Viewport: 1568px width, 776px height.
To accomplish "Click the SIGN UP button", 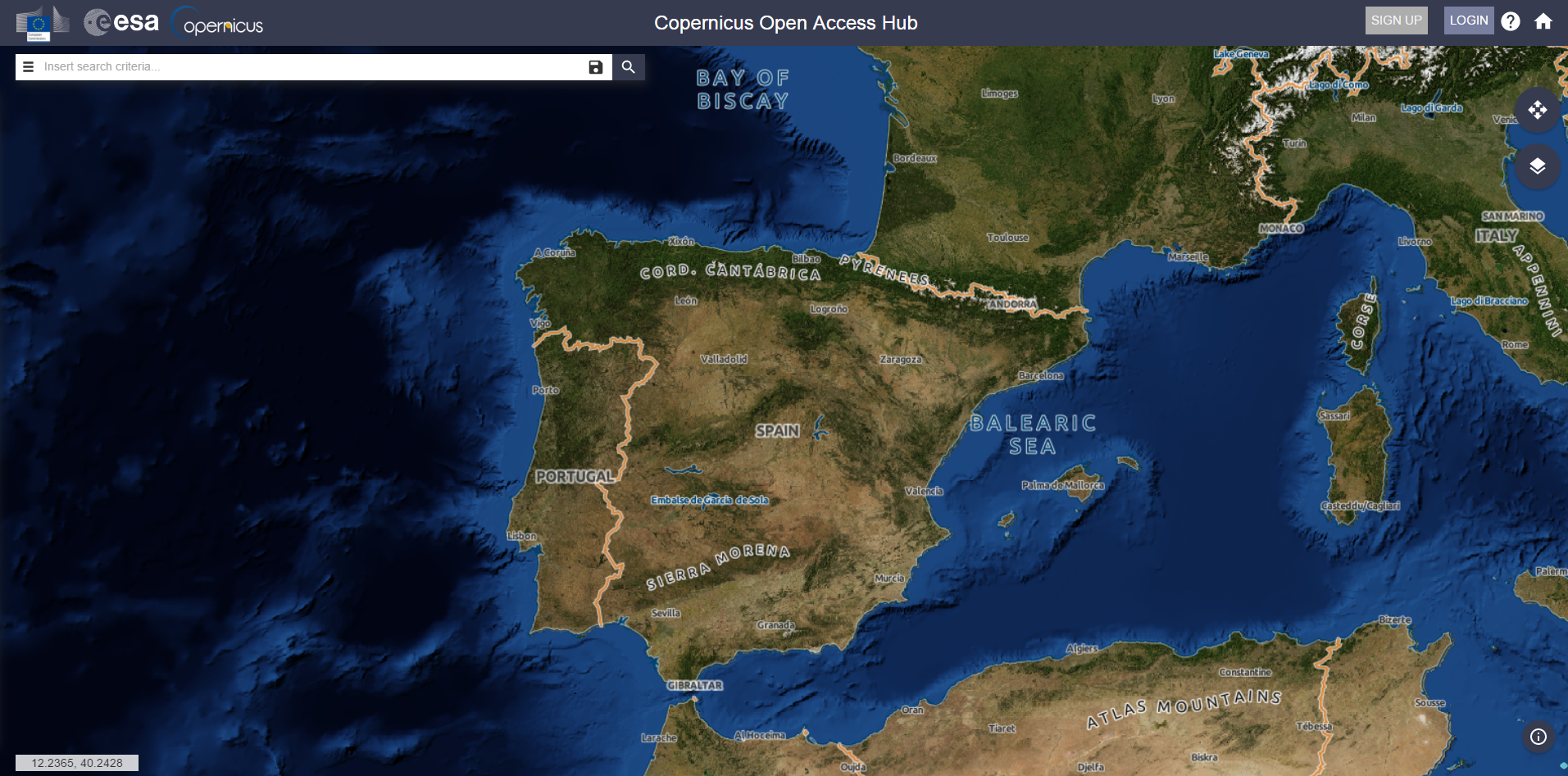I will 1397,20.
